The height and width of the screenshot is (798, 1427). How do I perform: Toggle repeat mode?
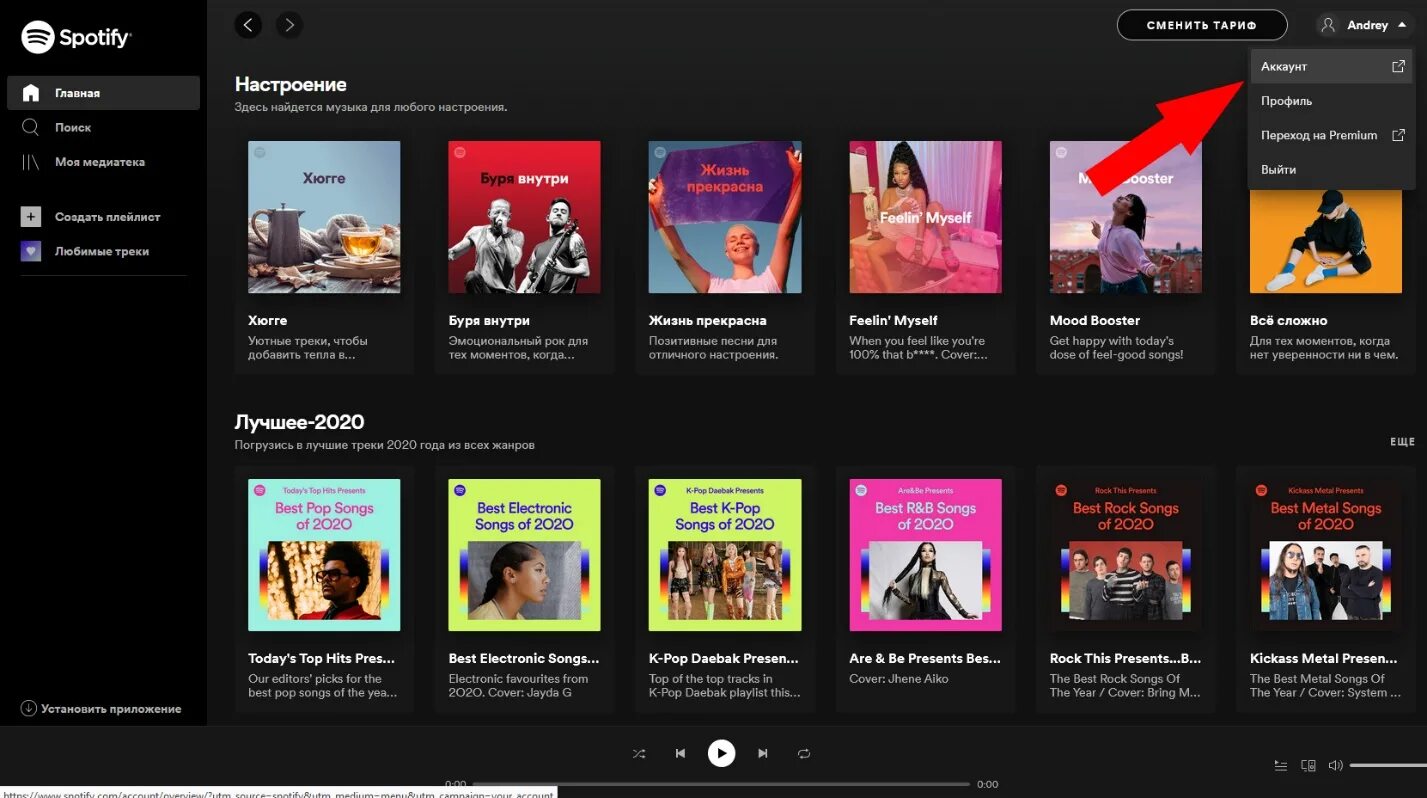803,753
